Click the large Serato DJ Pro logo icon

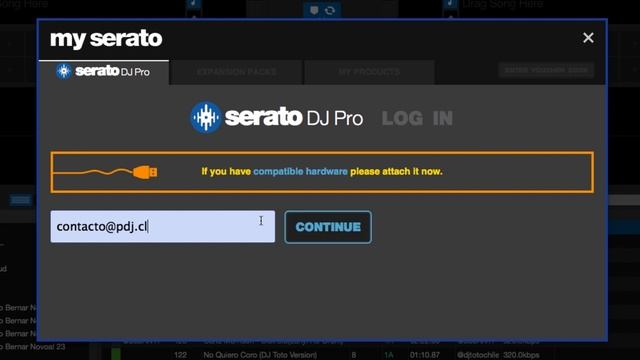[x=206, y=118]
